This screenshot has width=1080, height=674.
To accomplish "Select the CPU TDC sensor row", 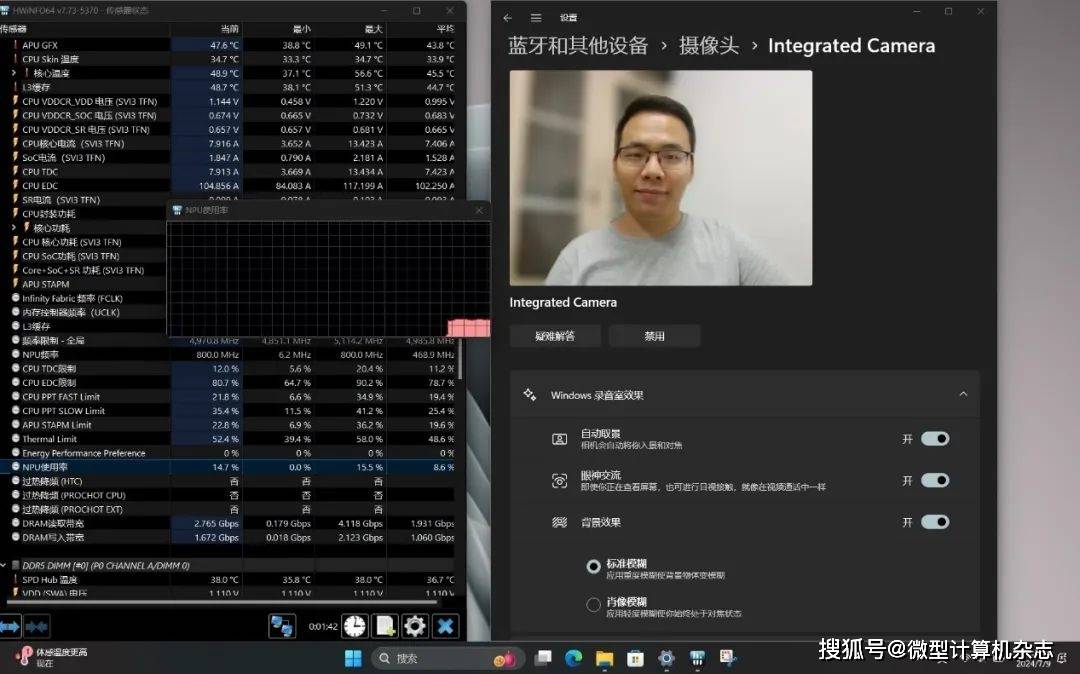I will pyautogui.click(x=228, y=171).
